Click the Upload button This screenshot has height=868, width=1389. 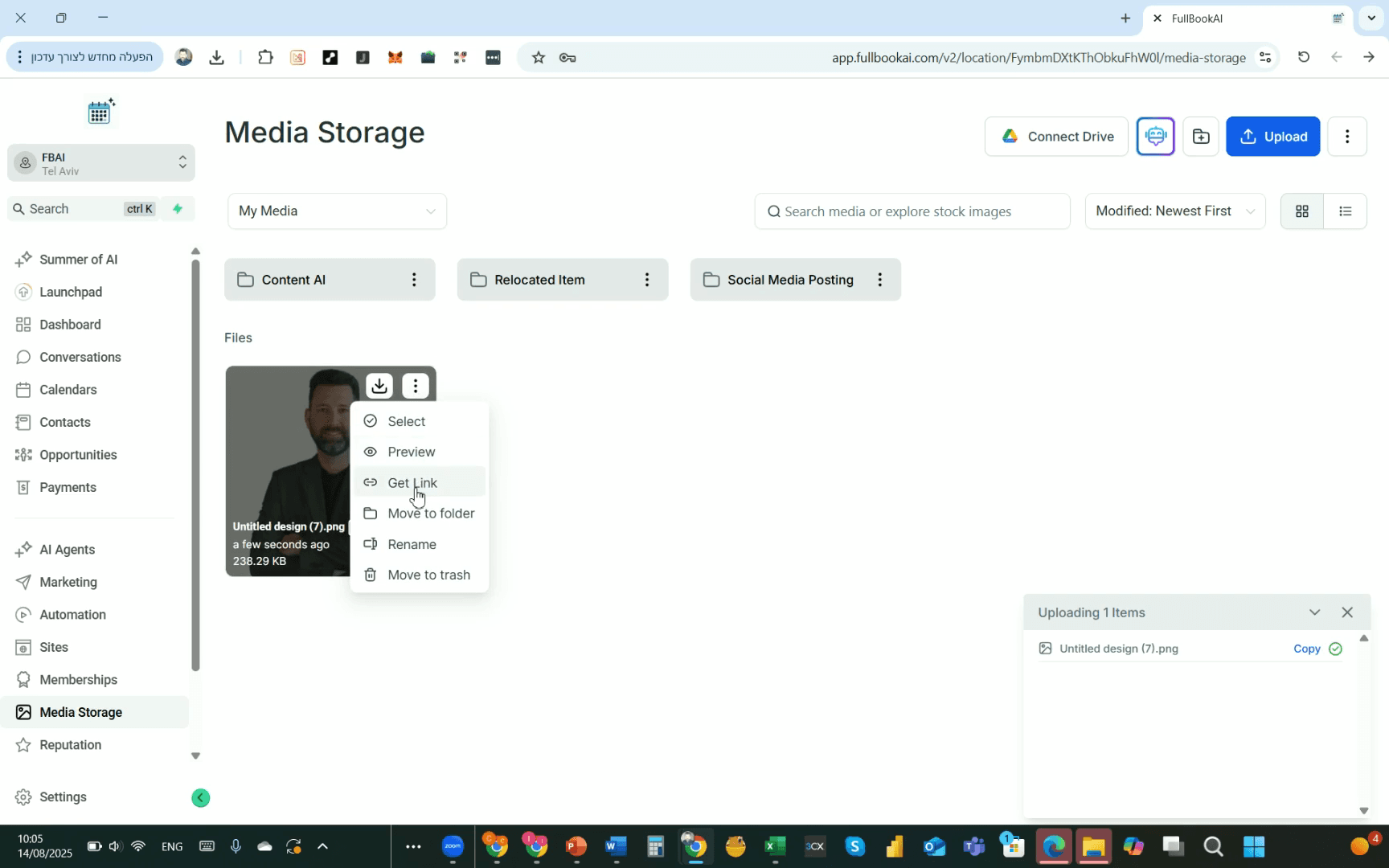[1273, 137]
